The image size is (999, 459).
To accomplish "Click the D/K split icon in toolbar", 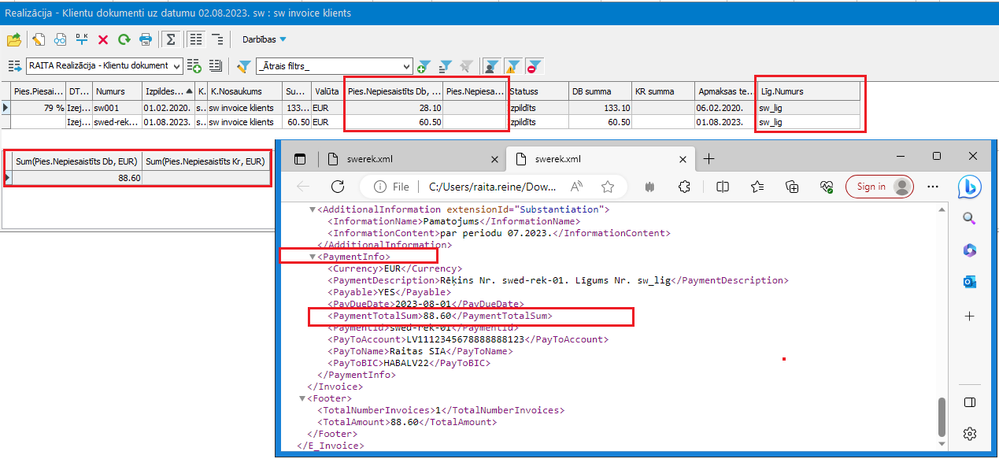I will pyautogui.click(x=82, y=40).
